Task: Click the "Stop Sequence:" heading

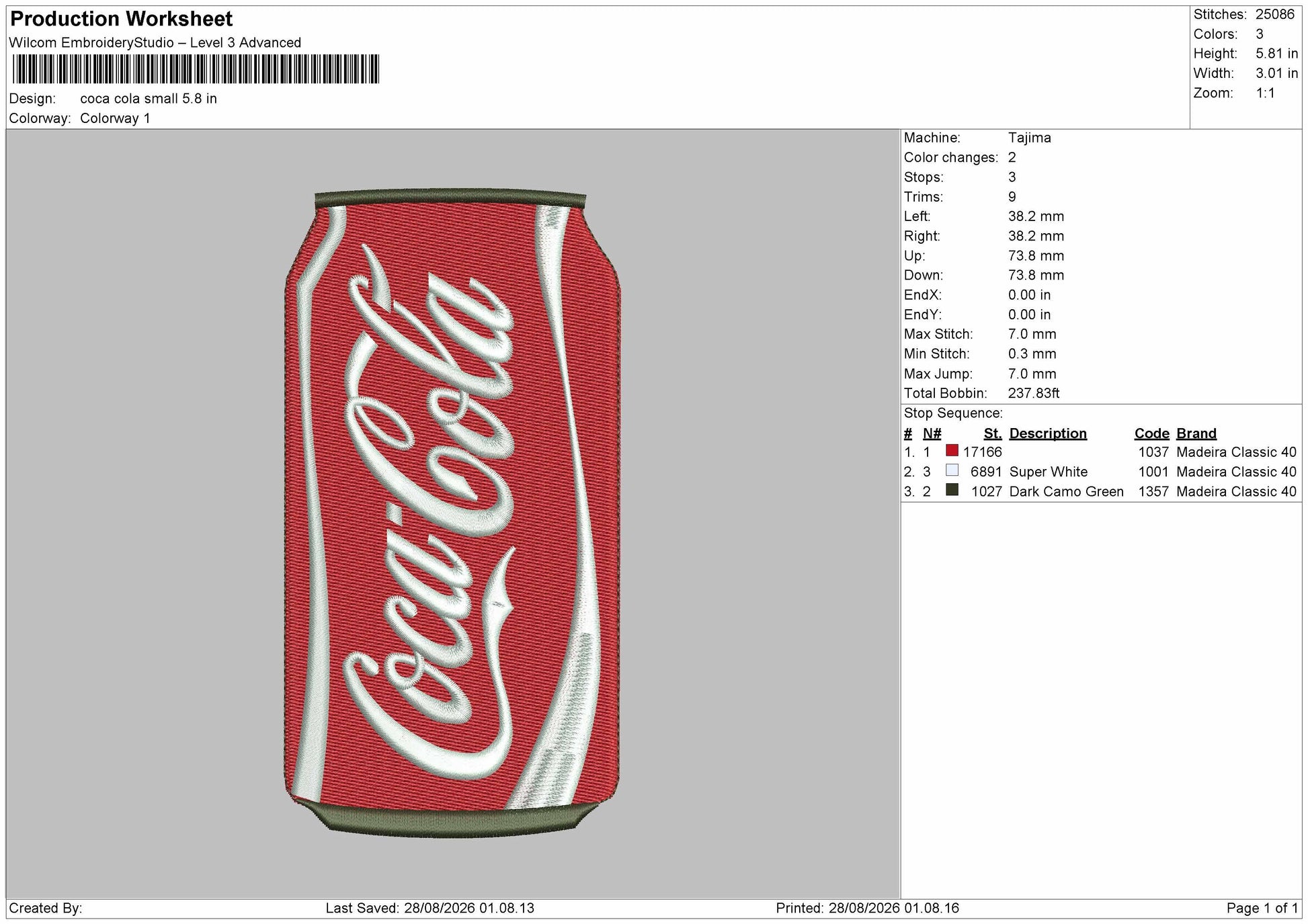Action: click(953, 413)
